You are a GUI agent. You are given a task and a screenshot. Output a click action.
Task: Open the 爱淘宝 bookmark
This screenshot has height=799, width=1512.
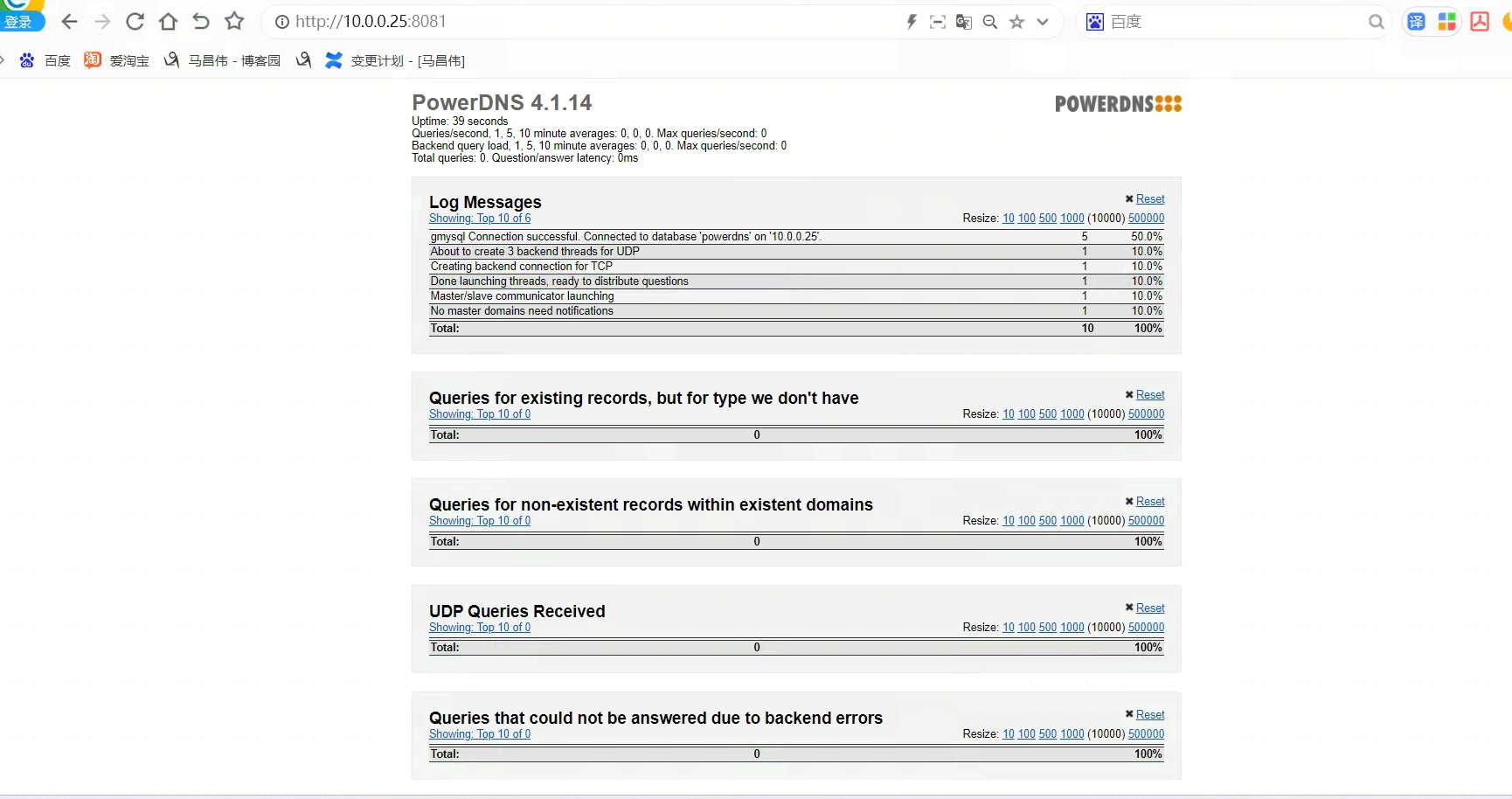117,60
